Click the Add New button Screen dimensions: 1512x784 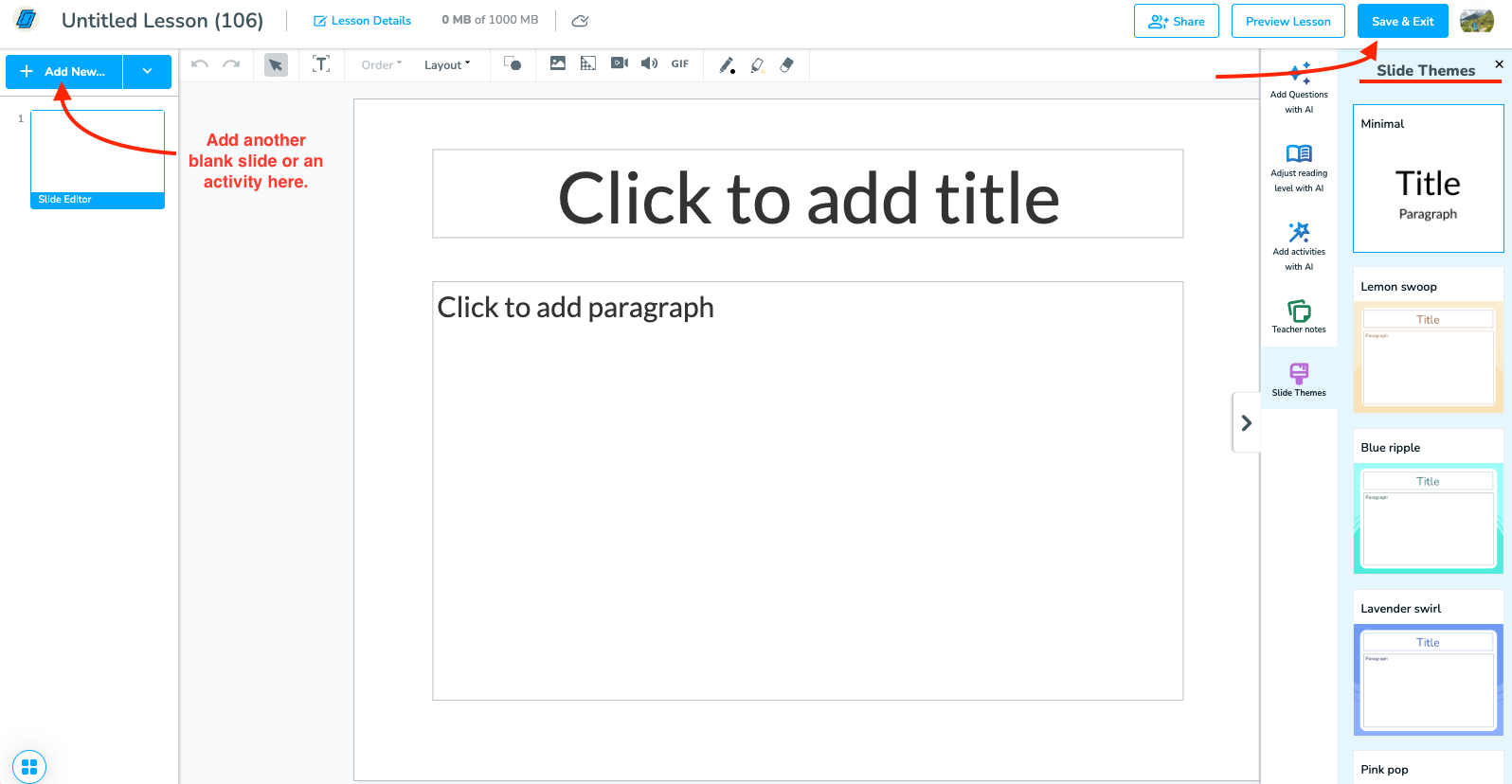[x=64, y=71]
